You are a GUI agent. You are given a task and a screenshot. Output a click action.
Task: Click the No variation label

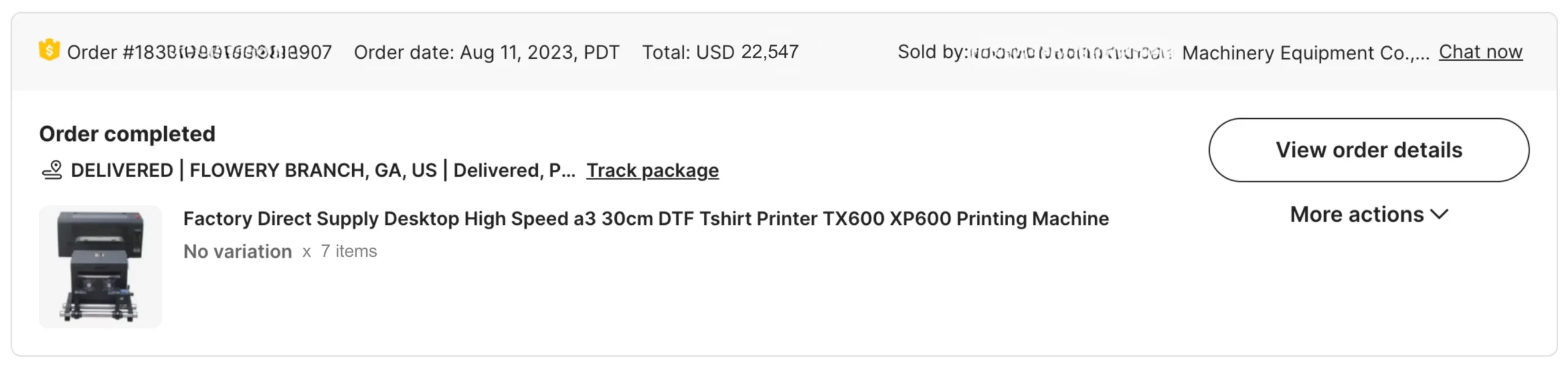click(x=238, y=252)
